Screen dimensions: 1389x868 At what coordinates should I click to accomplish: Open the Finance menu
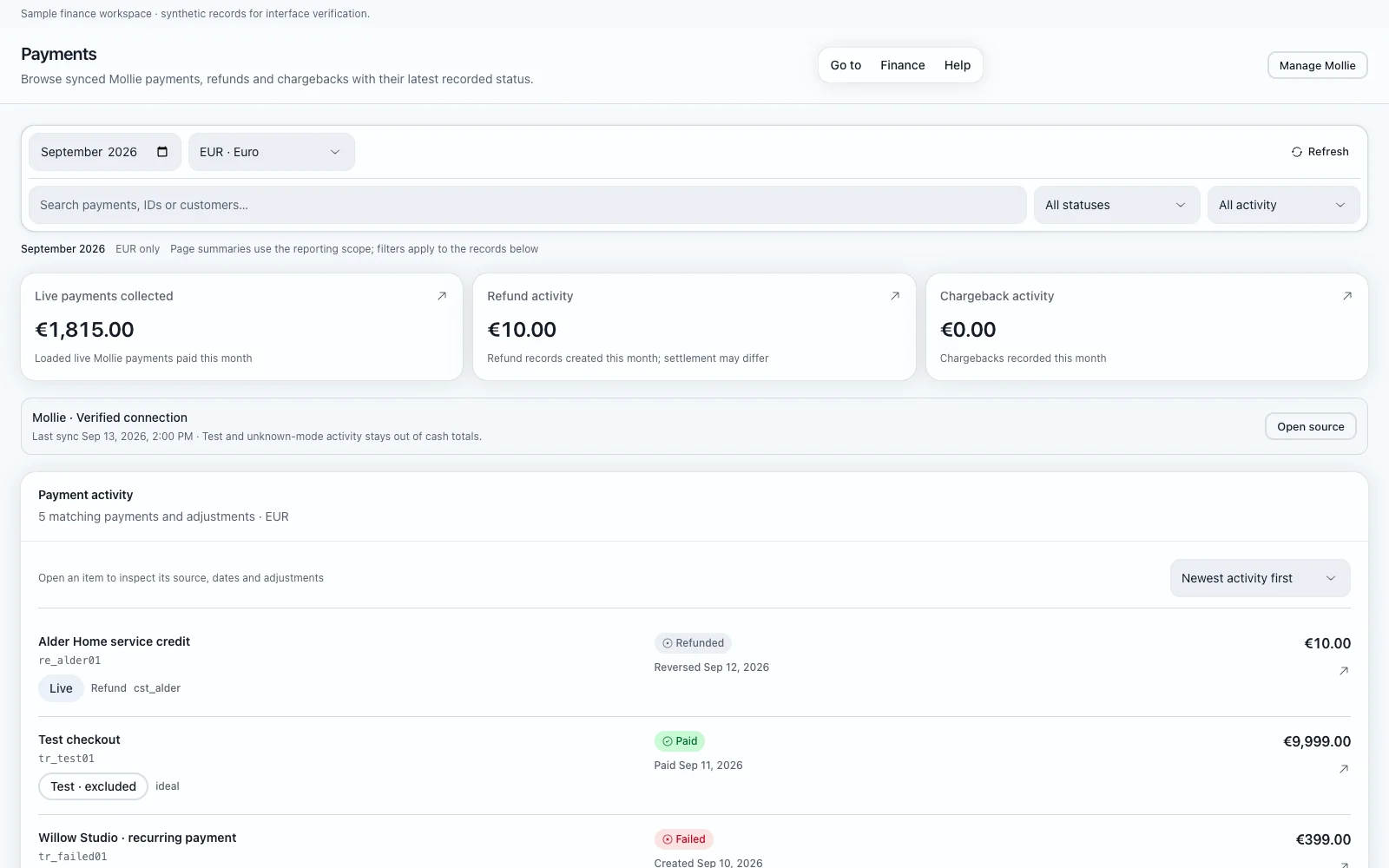click(x=903, y=65)
